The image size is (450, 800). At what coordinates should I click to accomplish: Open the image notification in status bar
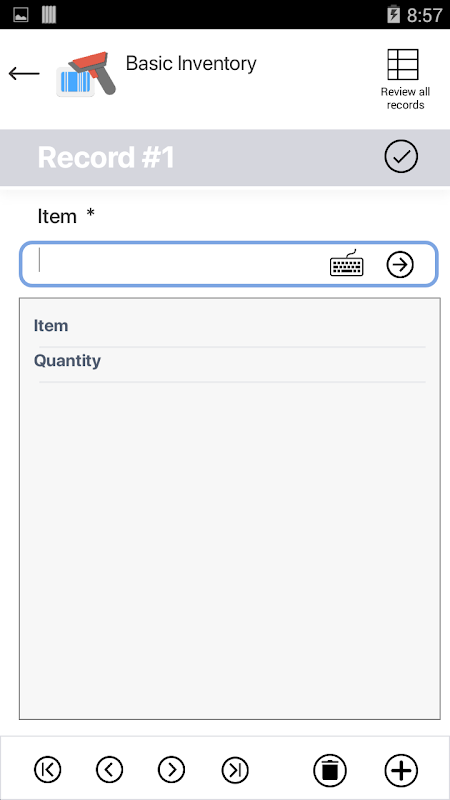21,15
